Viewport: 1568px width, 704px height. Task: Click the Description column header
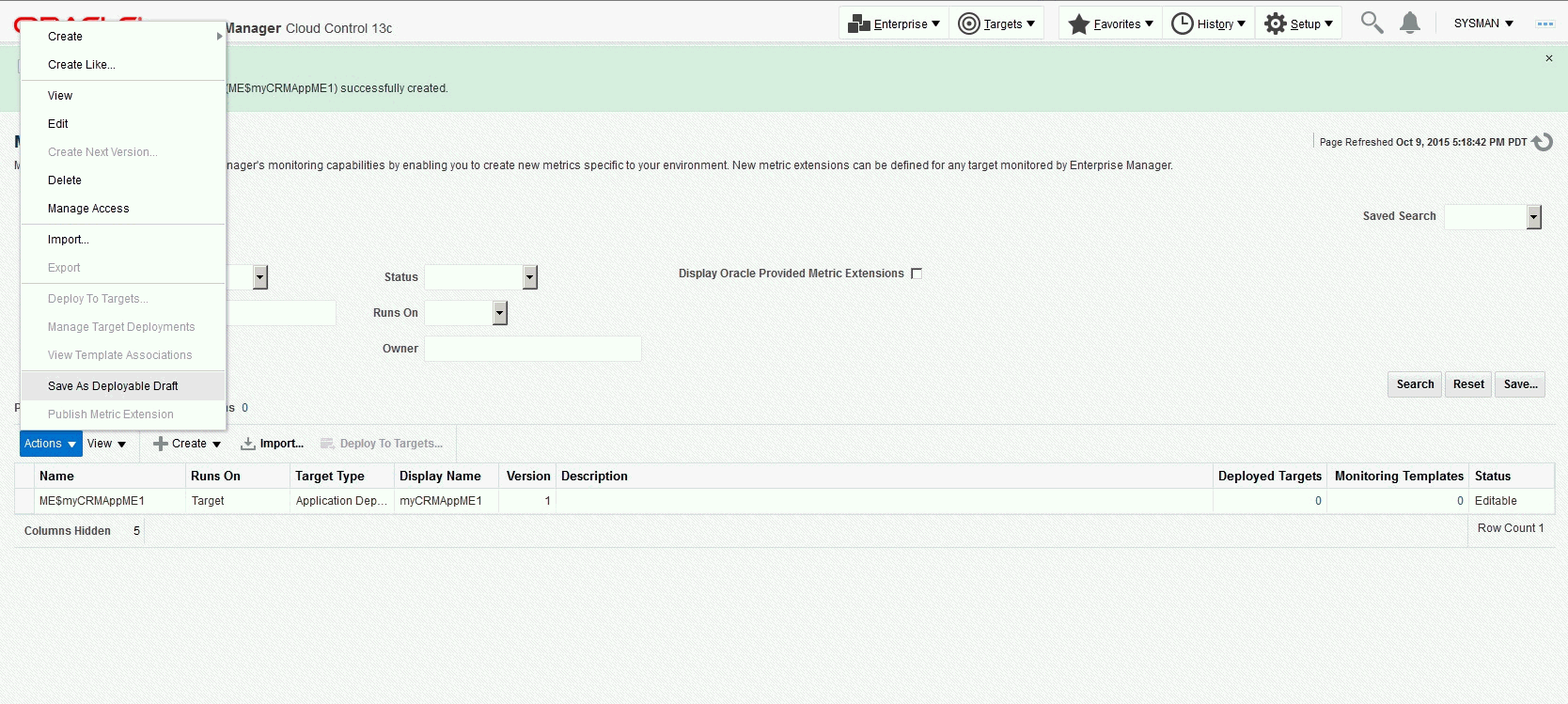[x=885, y=477]
